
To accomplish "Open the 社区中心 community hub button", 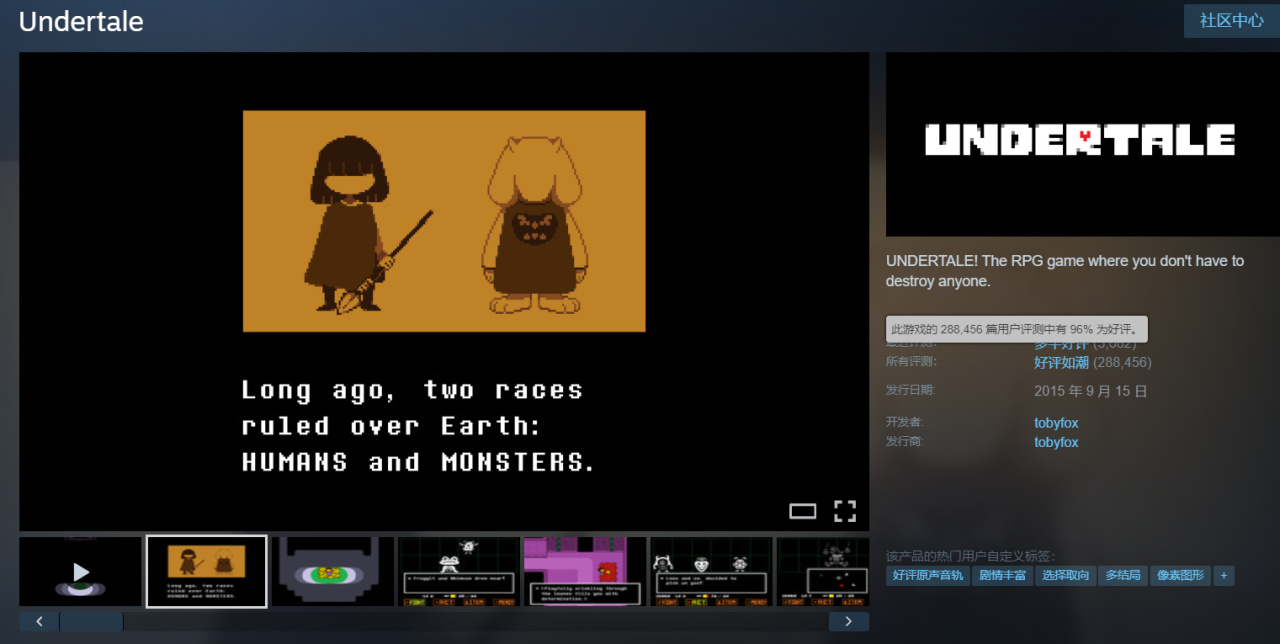I will (1232, 20).
